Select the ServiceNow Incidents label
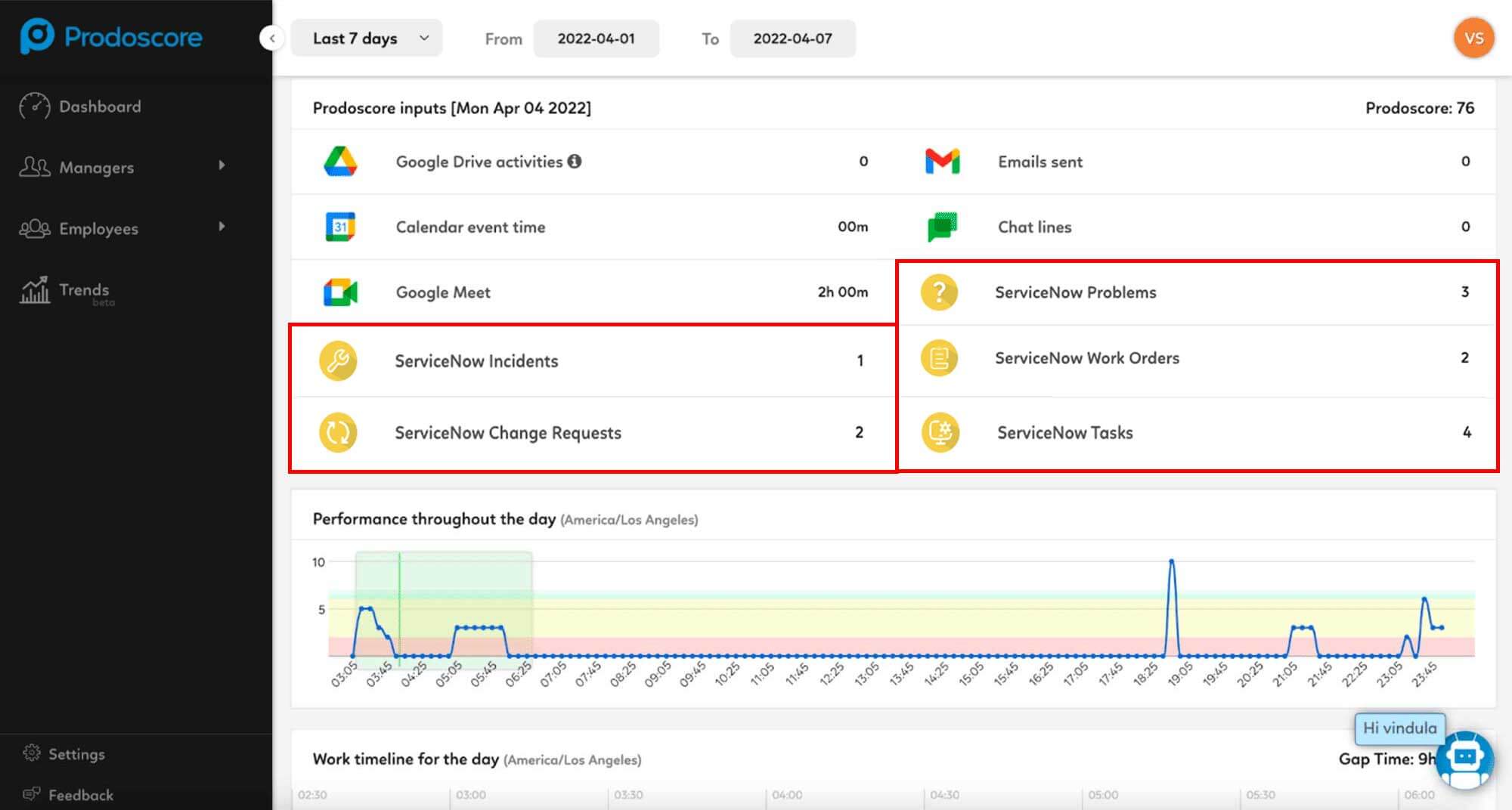The image size is (1512, 810). coord(476,361)
